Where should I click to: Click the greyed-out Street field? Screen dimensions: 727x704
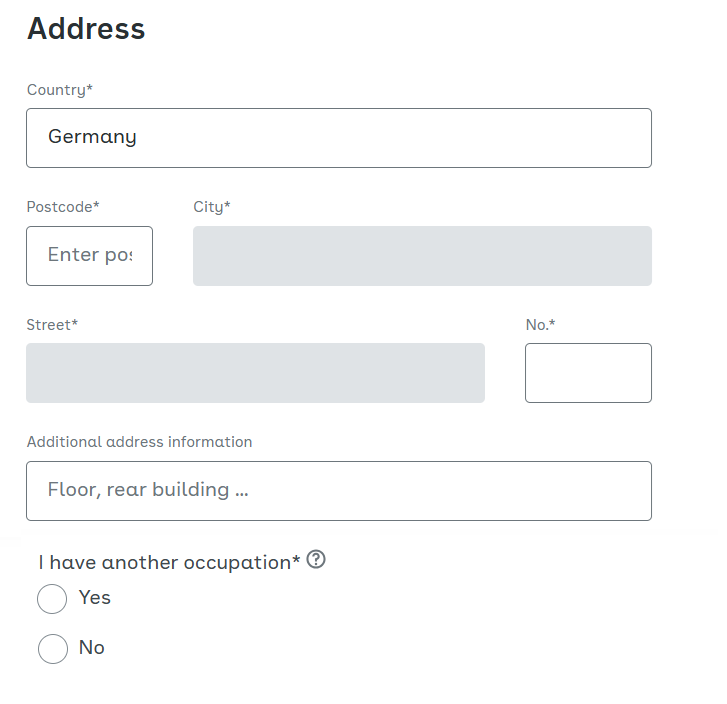coord(255,373)
